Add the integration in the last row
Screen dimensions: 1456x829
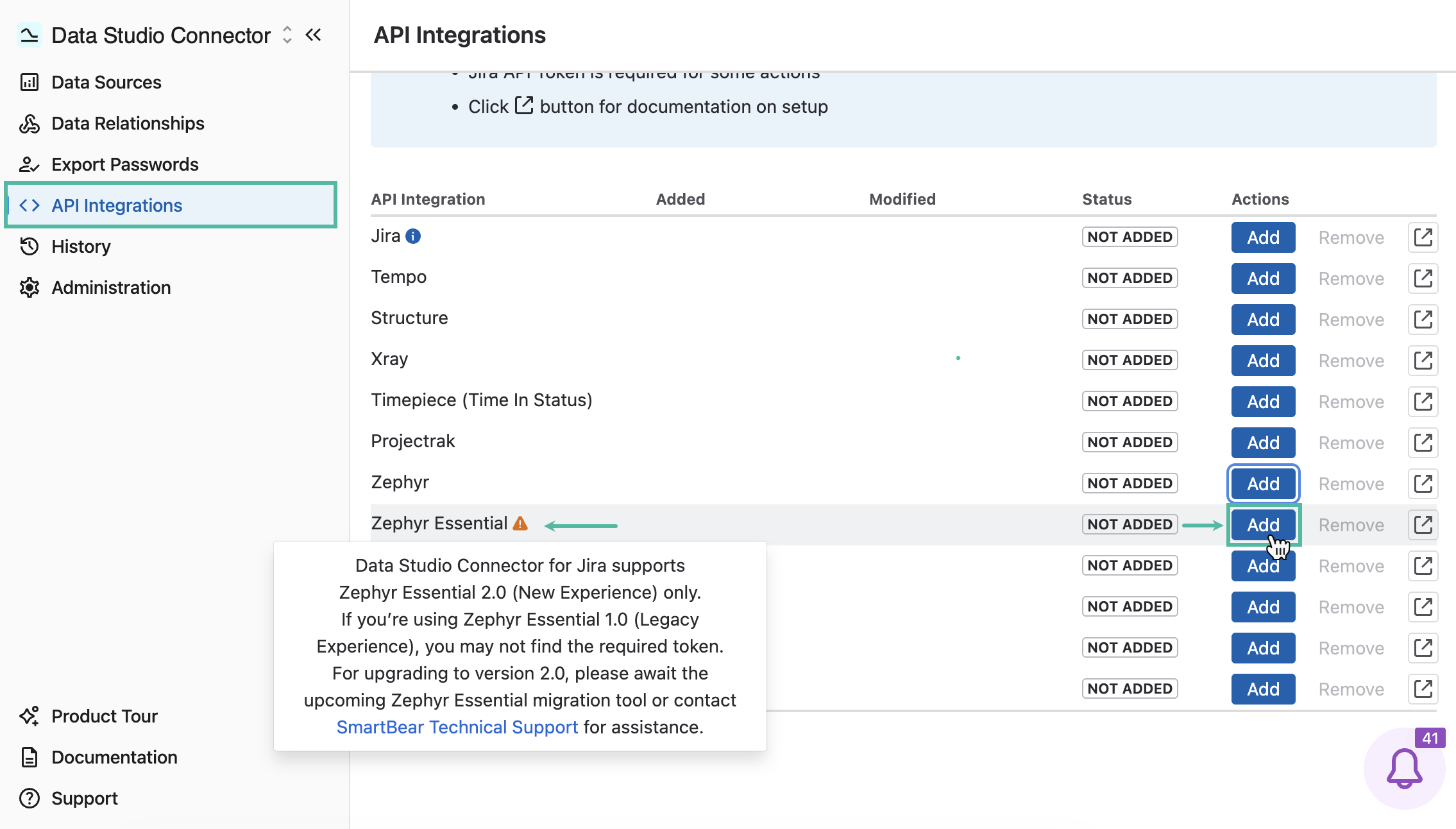[1263, 689]
